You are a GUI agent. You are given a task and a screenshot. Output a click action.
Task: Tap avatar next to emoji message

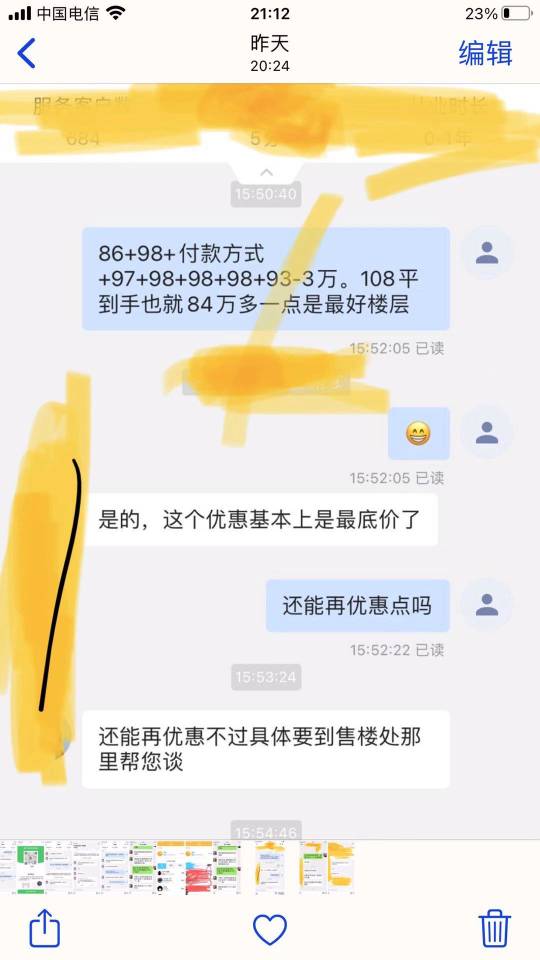click(487, 432)
